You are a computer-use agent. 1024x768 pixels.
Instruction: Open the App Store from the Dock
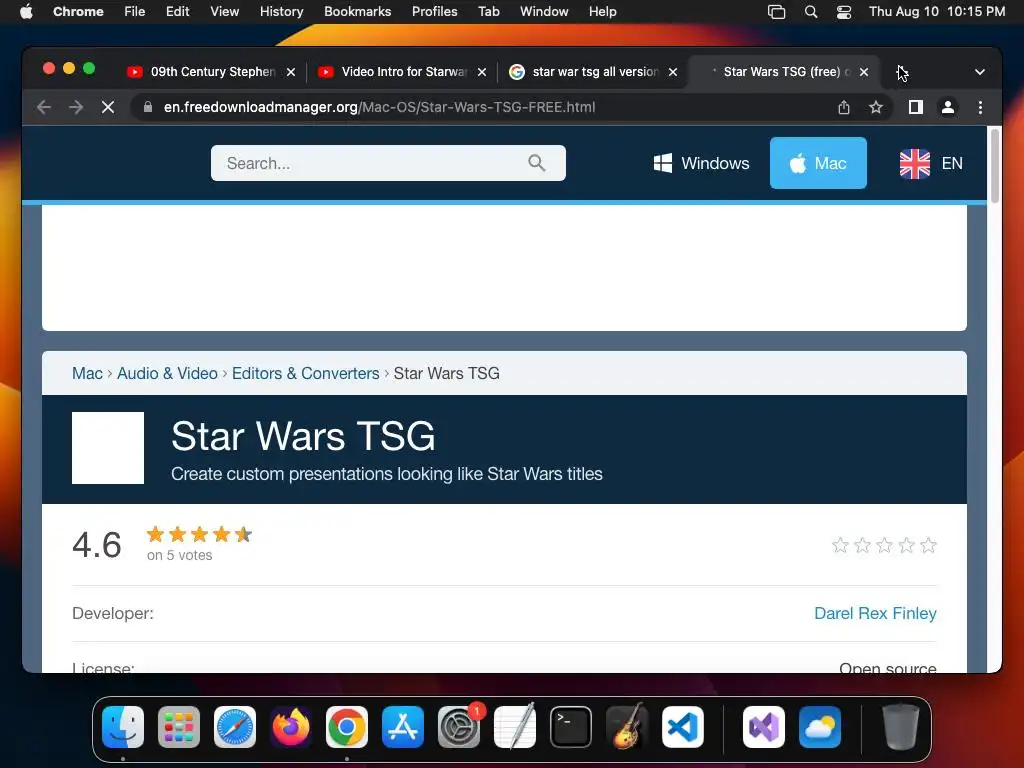click(403, 727)
